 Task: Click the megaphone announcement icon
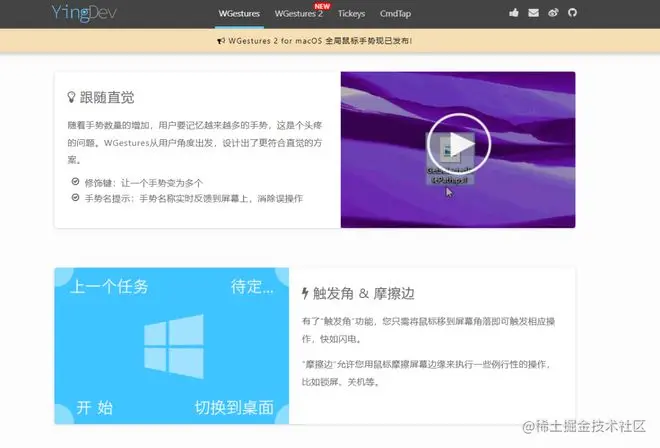221,41
